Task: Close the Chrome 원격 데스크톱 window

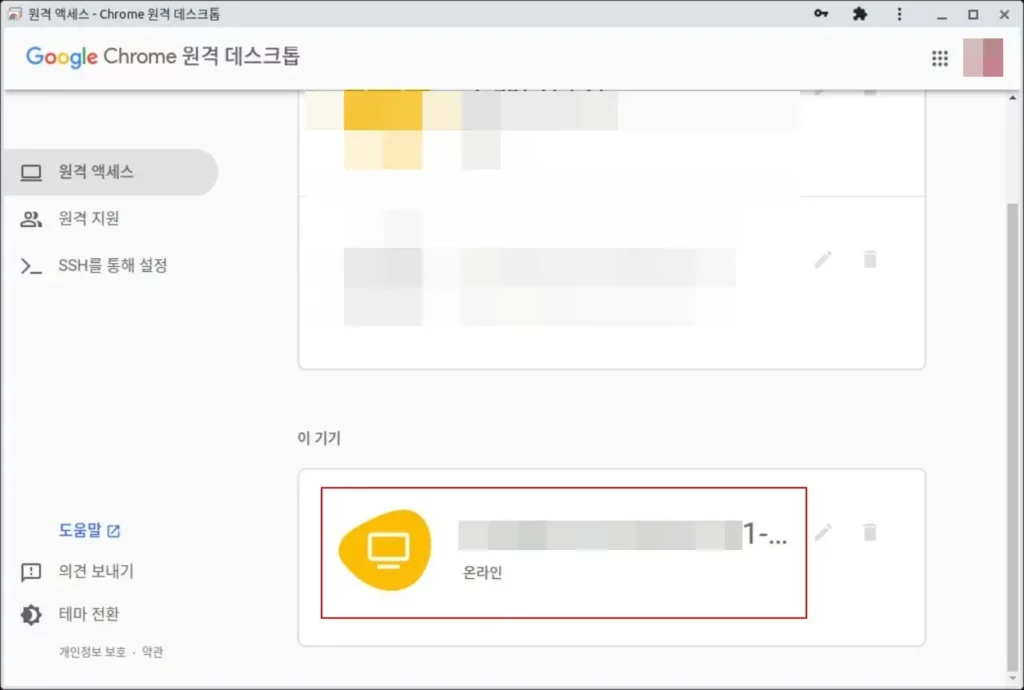Action: [x=1004, y=14]
